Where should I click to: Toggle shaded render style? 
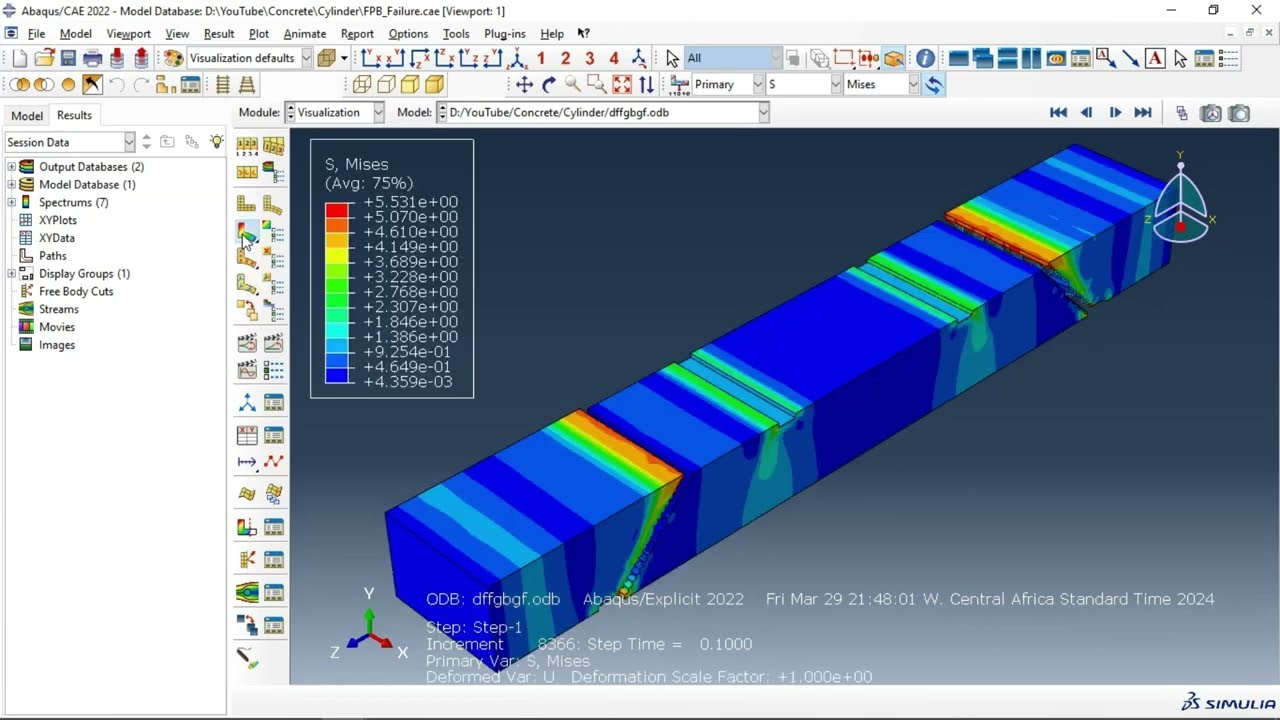pos(435,85)
